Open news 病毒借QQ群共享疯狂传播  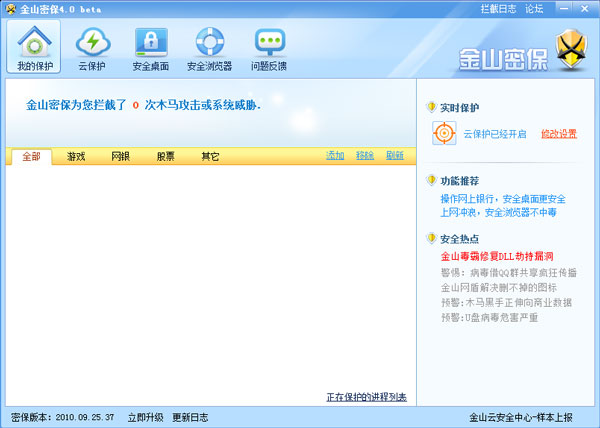[x=509, y=273]
